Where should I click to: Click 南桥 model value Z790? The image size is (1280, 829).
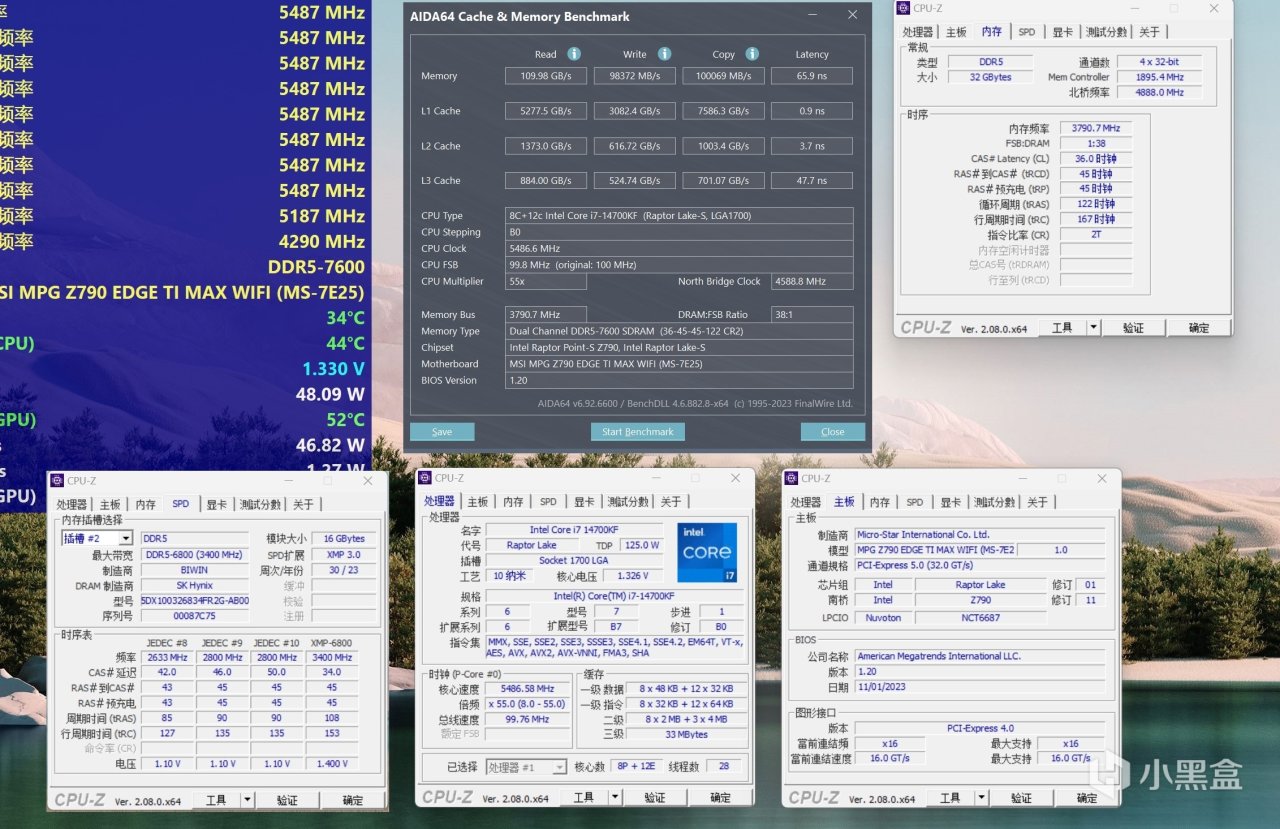point(980,600)
